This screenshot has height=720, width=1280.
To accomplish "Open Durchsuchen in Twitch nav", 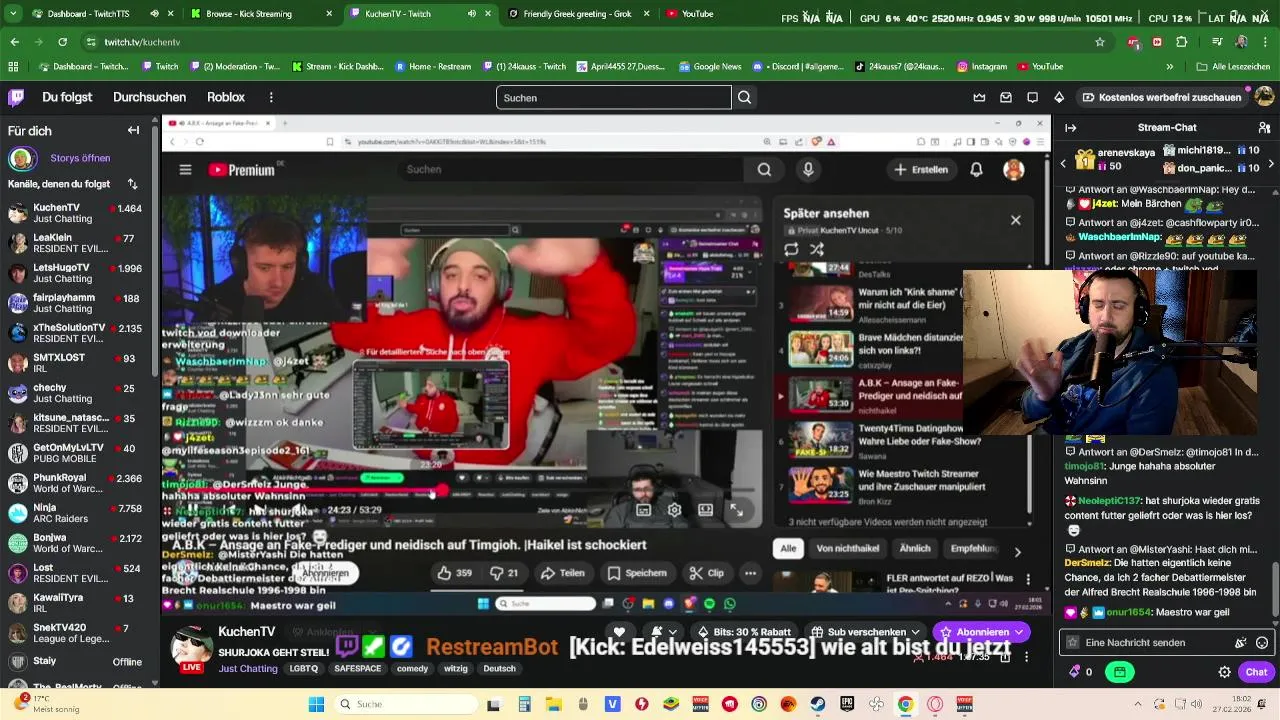I will click(149, 97).
